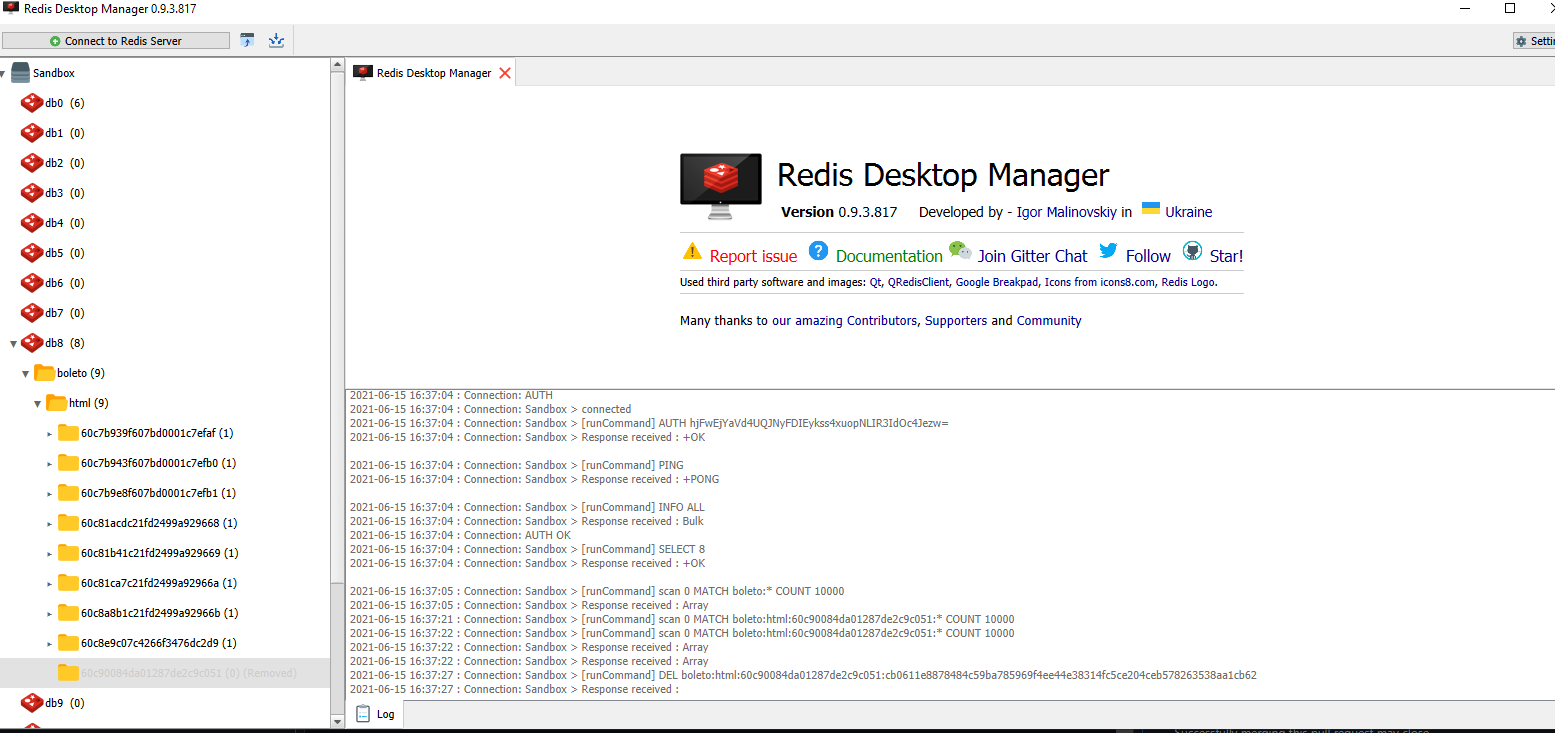Collapse the db8 database node

point(14,343)
